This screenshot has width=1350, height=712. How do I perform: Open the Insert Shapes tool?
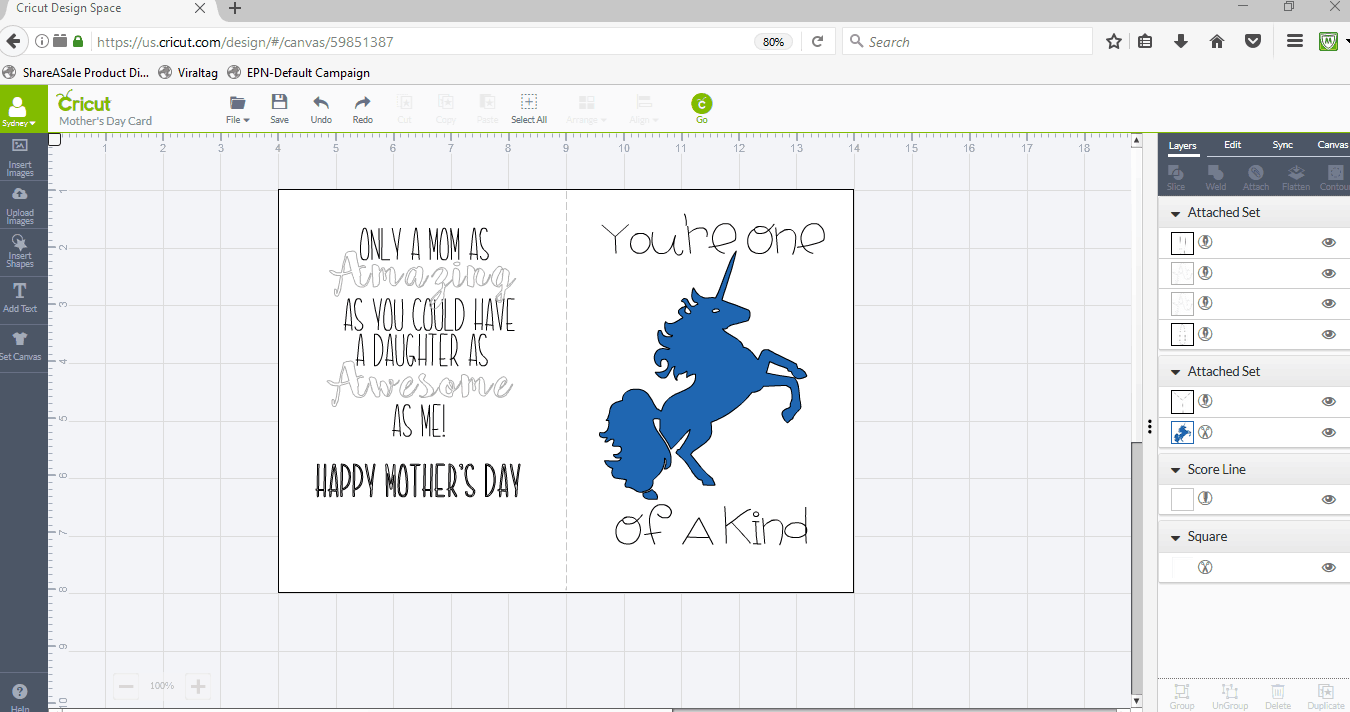(x=20, y=251)
